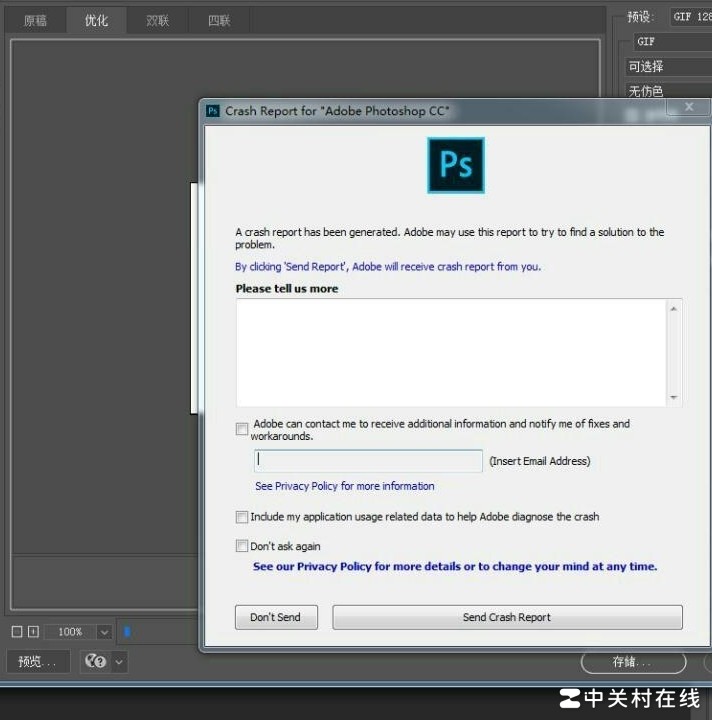Open the 100% zoom level dropdown
712x720 pixels.
[104, 632]
